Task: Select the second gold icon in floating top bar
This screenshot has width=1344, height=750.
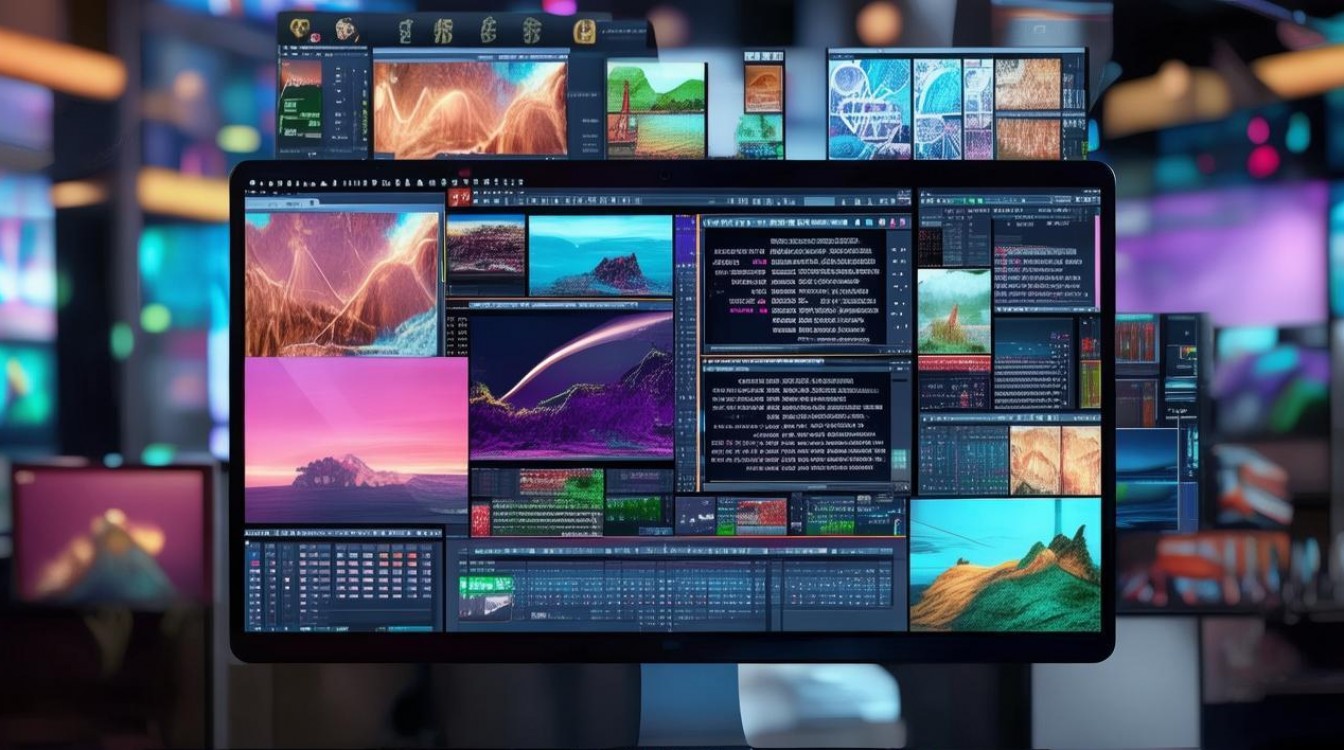Action: [x=345, y=30]
